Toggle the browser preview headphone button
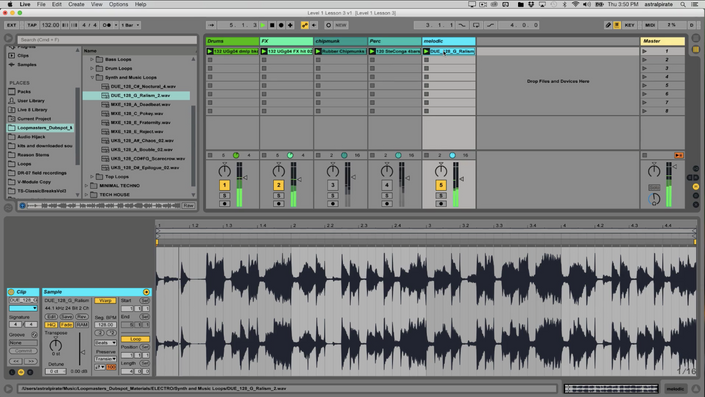Image resolution: width=705 pixels, height=397 pixels. tap(22, 205)
